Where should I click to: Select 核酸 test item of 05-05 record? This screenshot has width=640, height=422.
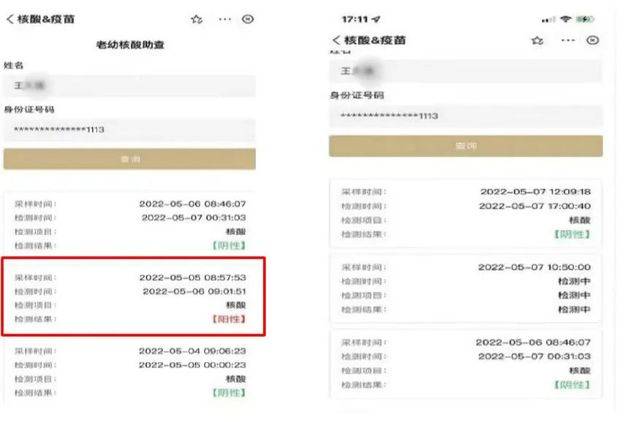click(236, 305)
